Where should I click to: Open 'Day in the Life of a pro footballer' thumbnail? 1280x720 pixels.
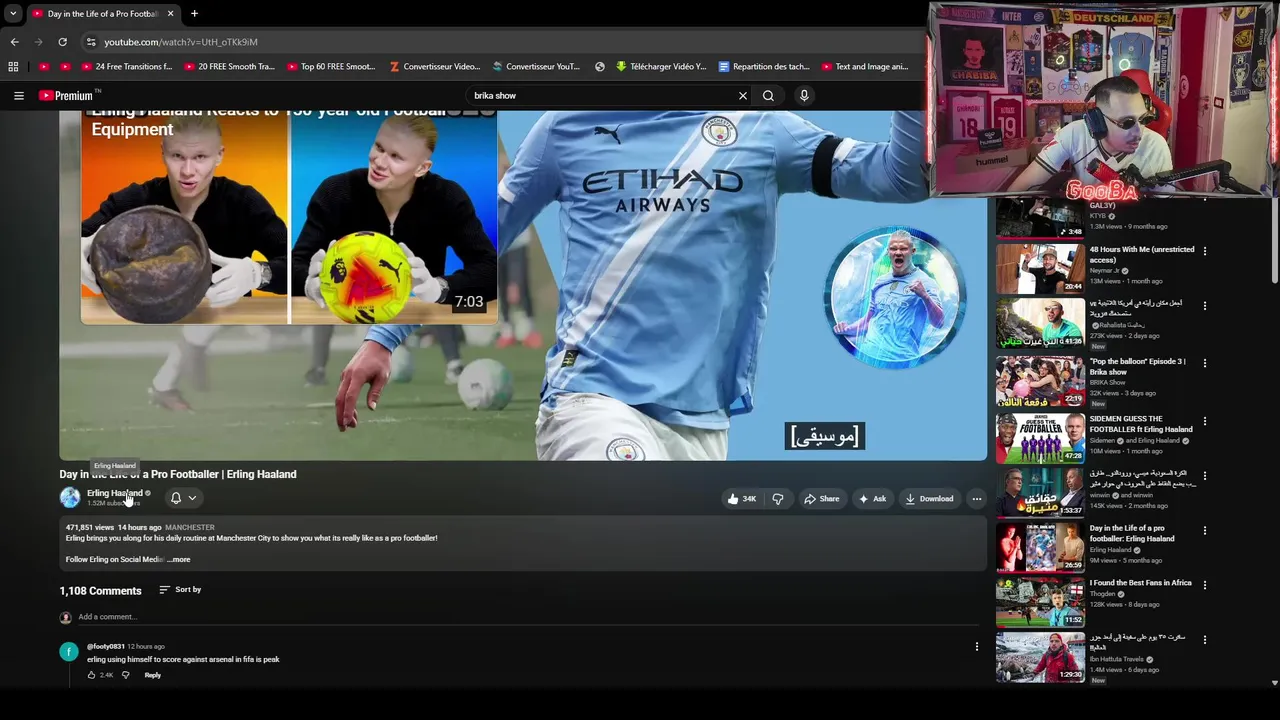[1040, 546]
